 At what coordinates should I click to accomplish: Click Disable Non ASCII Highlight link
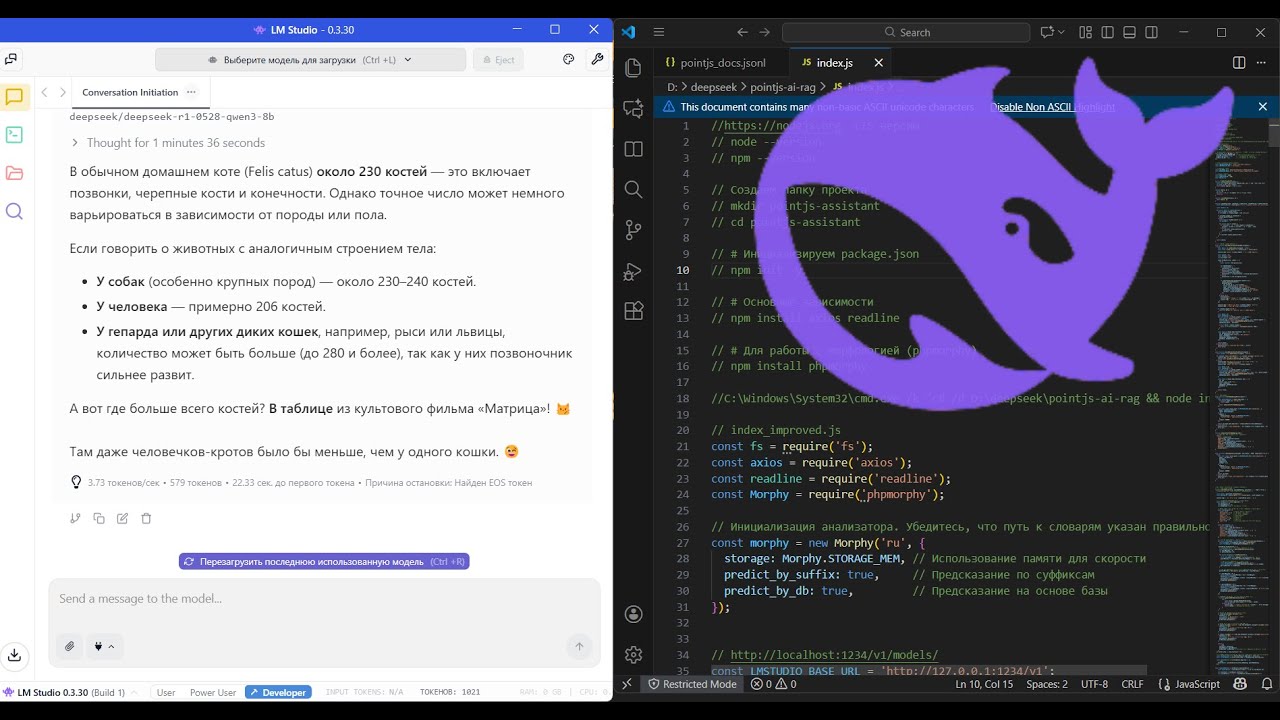(x=1052, y=107)
